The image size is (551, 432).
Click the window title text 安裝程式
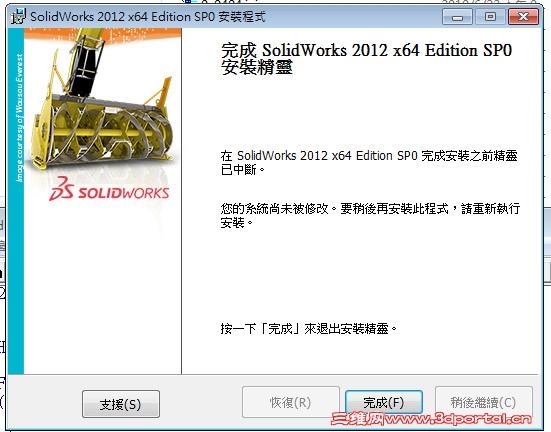[x=242, y=17]
